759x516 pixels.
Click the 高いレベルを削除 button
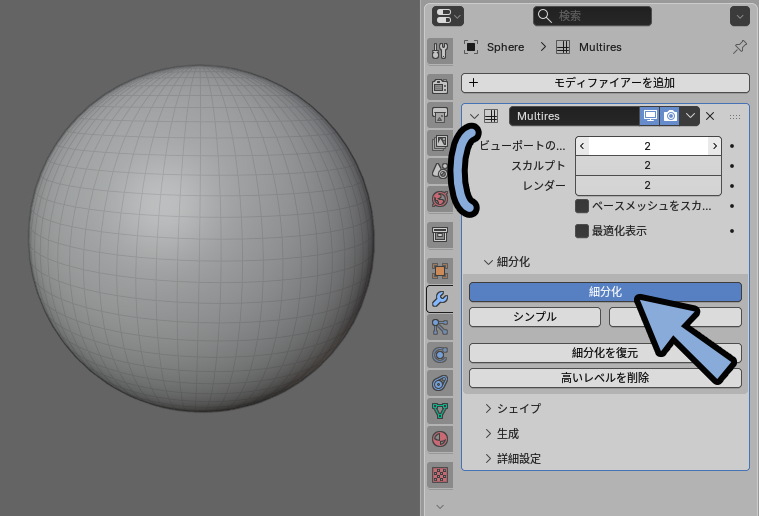pyautogui.click(x=605, y=377)
